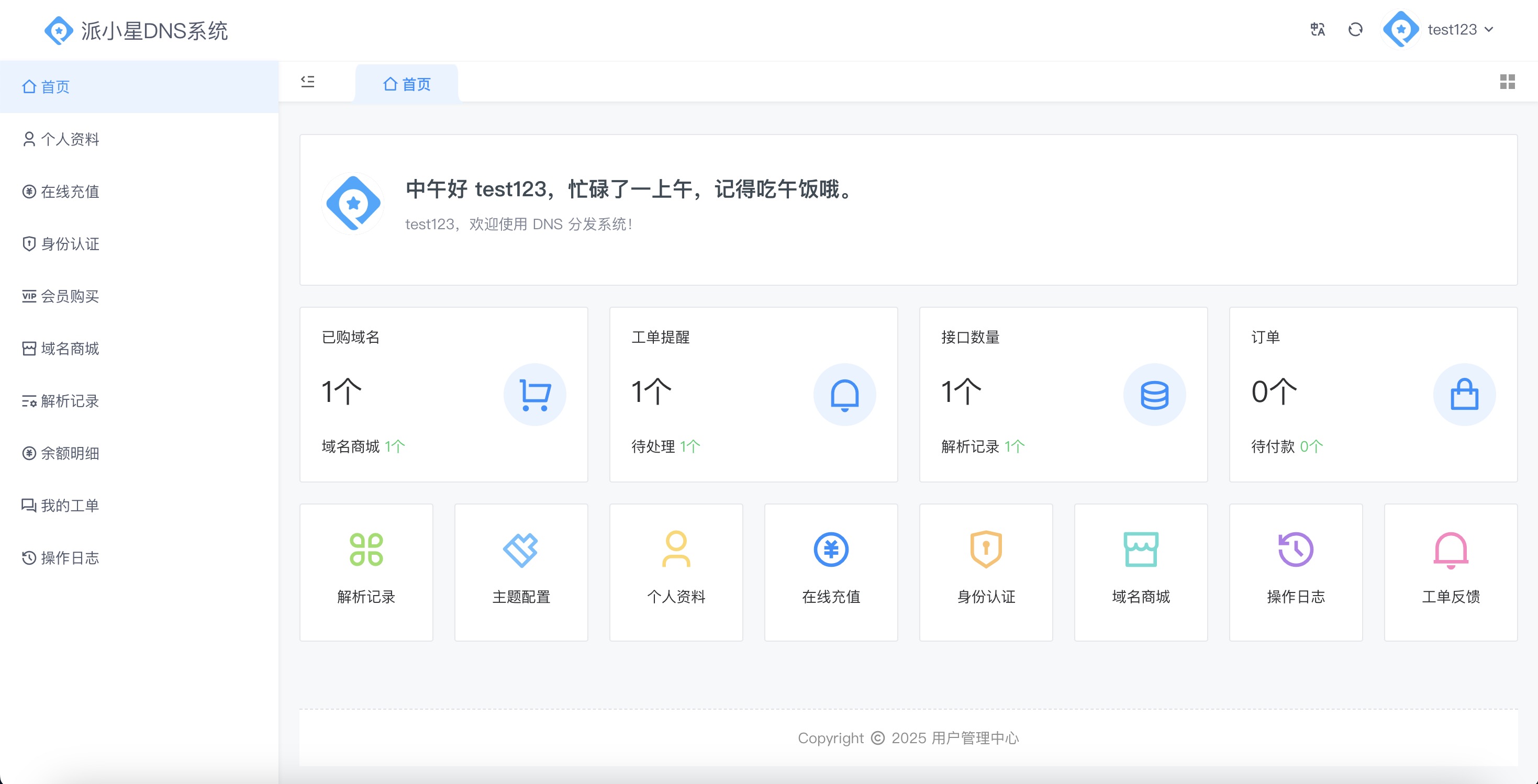The image size is (1538, 784).
Task: Click the database icon on 接口数量 card
Action: pyautogui.click(x=1154, y=394)
